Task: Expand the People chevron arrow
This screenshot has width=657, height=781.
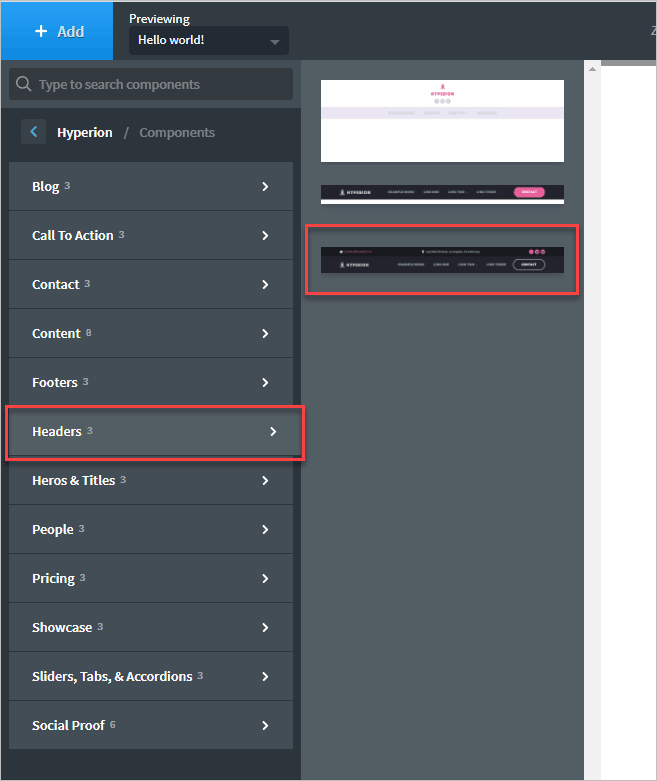Action: point(265,529)
